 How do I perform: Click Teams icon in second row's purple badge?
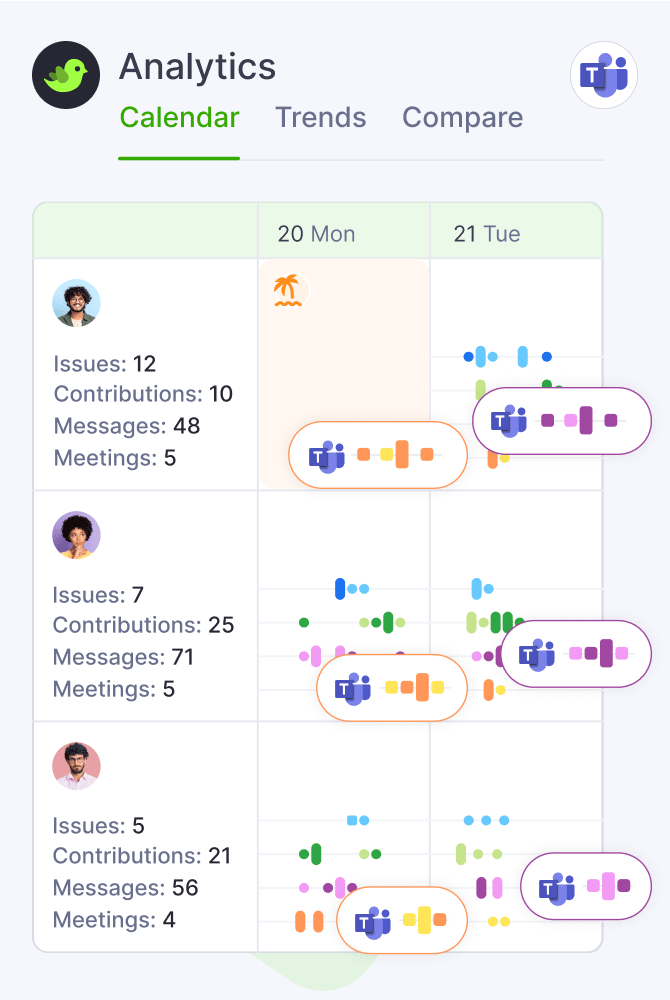(x=538, y=654)
